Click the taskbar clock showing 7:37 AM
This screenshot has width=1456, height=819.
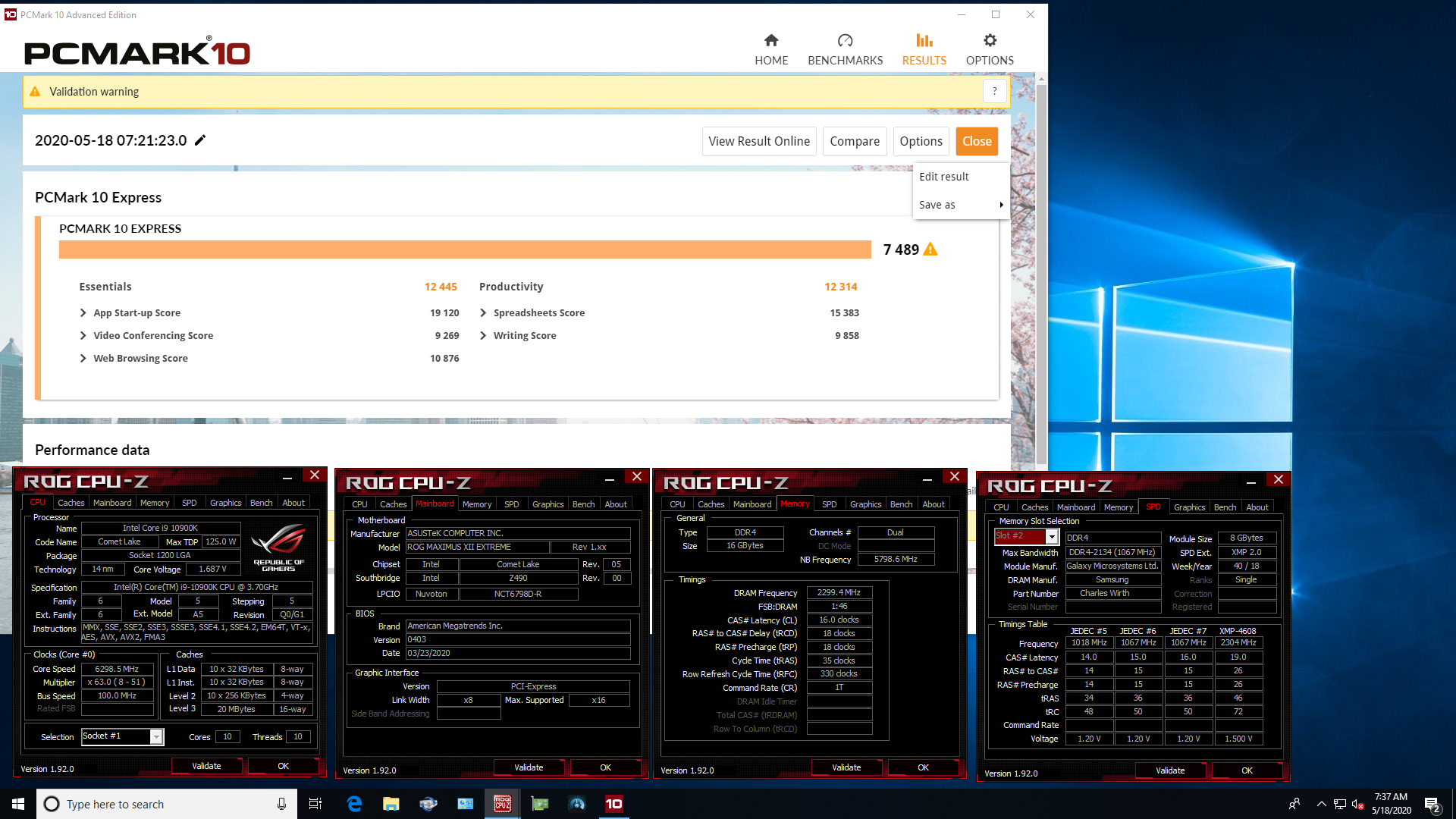point(1391,804)
